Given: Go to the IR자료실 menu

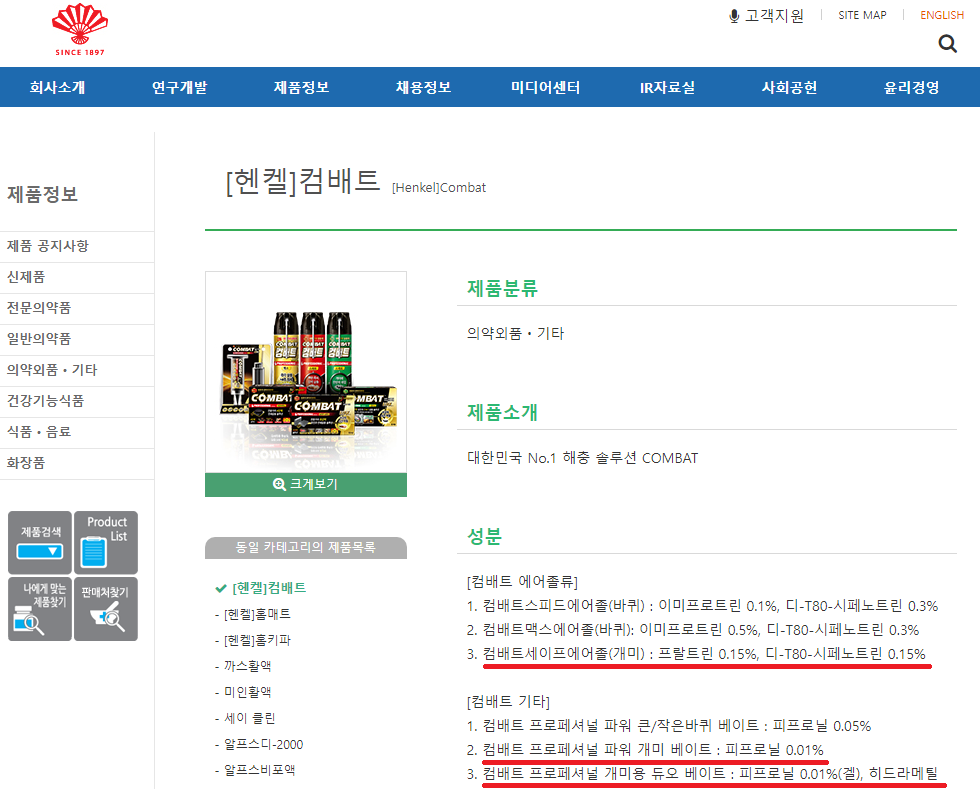Looking at the screenshot, I should coord(667,87).
